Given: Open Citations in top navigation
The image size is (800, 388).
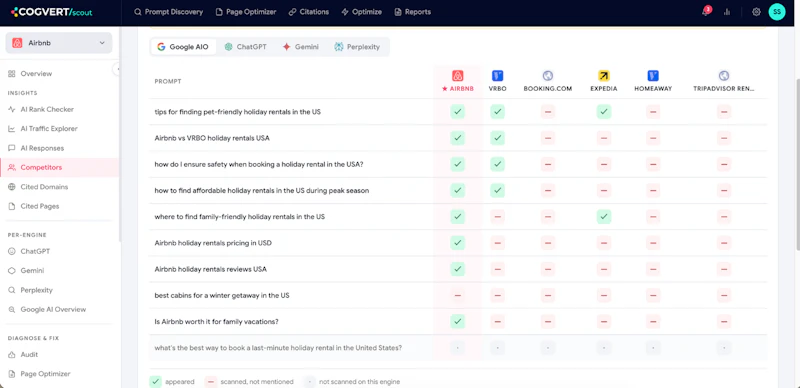Looking at the screenshot, I should [x=309, y=12].
